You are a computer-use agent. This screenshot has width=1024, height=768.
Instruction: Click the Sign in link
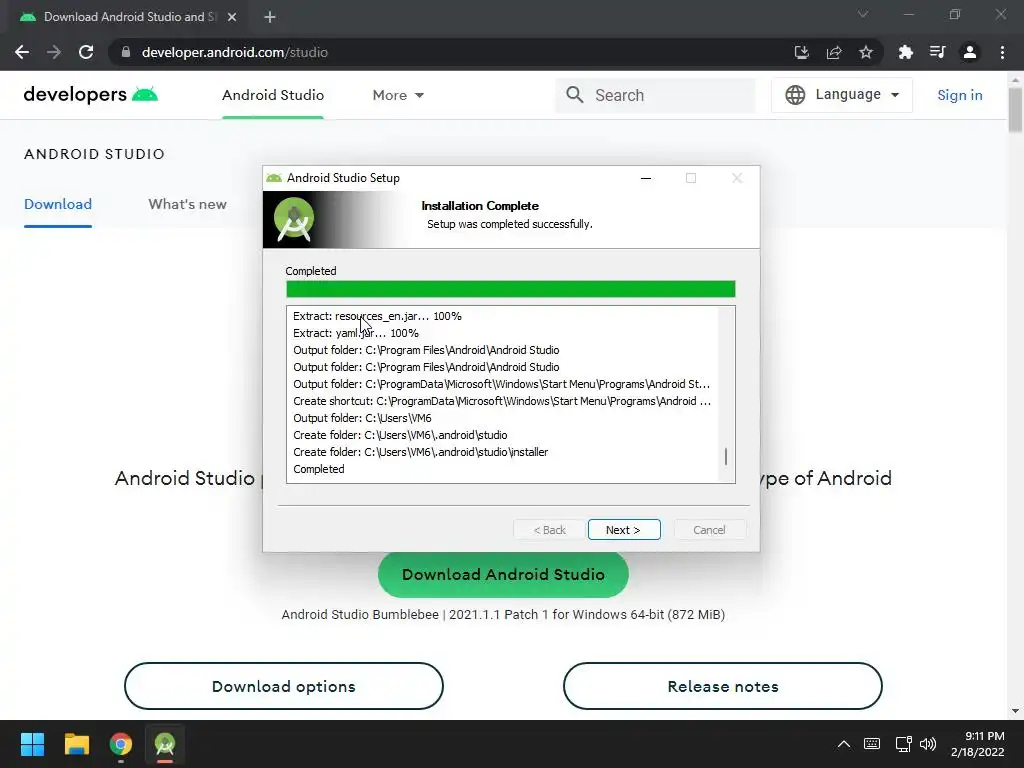pyautogui.click(x=959, y=95)
